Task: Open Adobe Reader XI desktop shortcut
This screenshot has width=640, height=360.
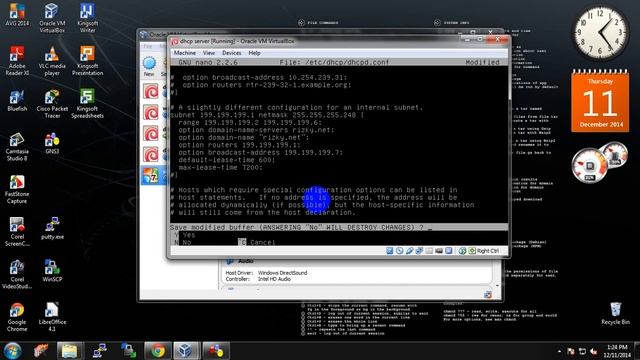Action: click(x=17, y=61)
